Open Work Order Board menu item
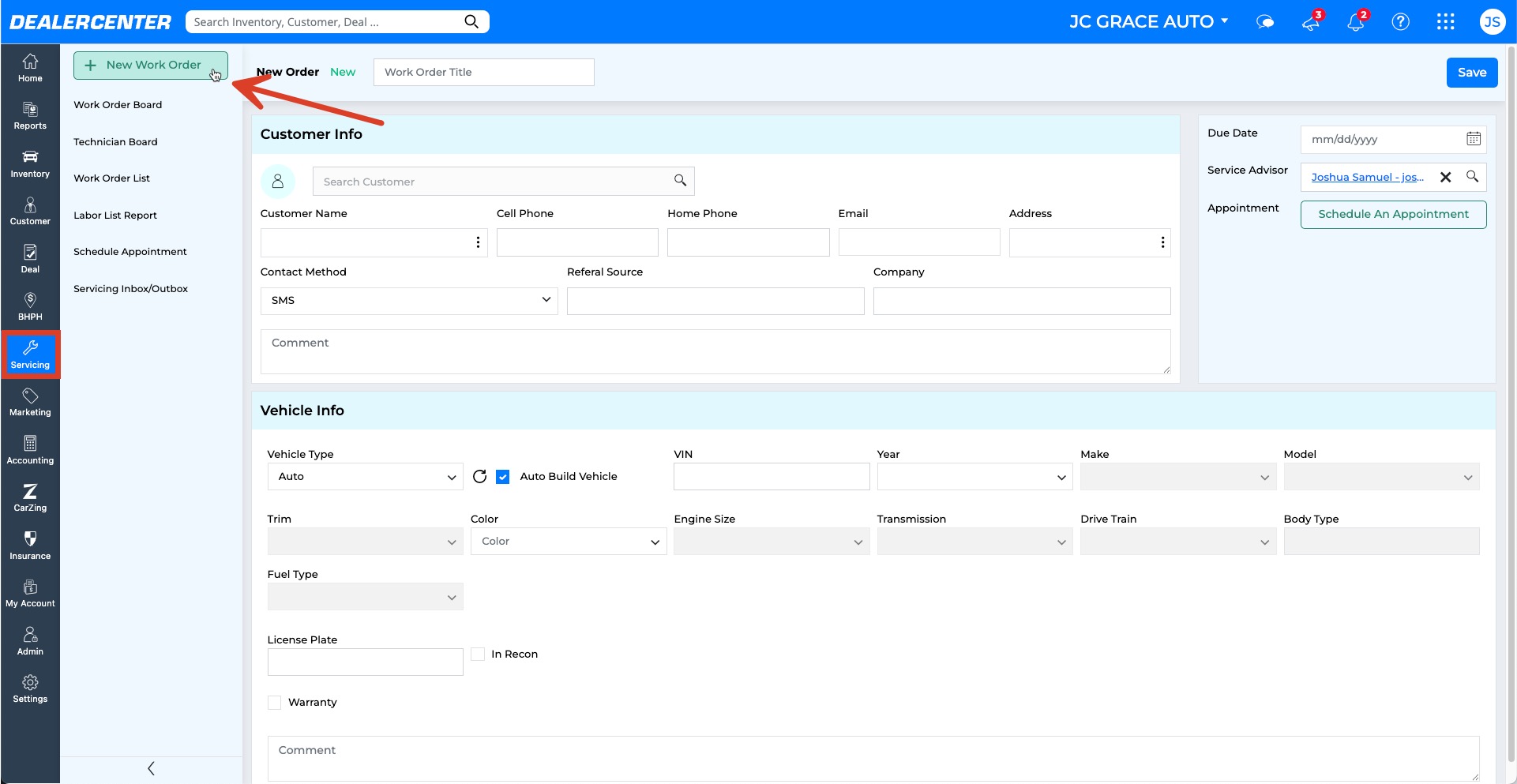The height and width of the screenshot is (784, 1517). pos(118,105)
